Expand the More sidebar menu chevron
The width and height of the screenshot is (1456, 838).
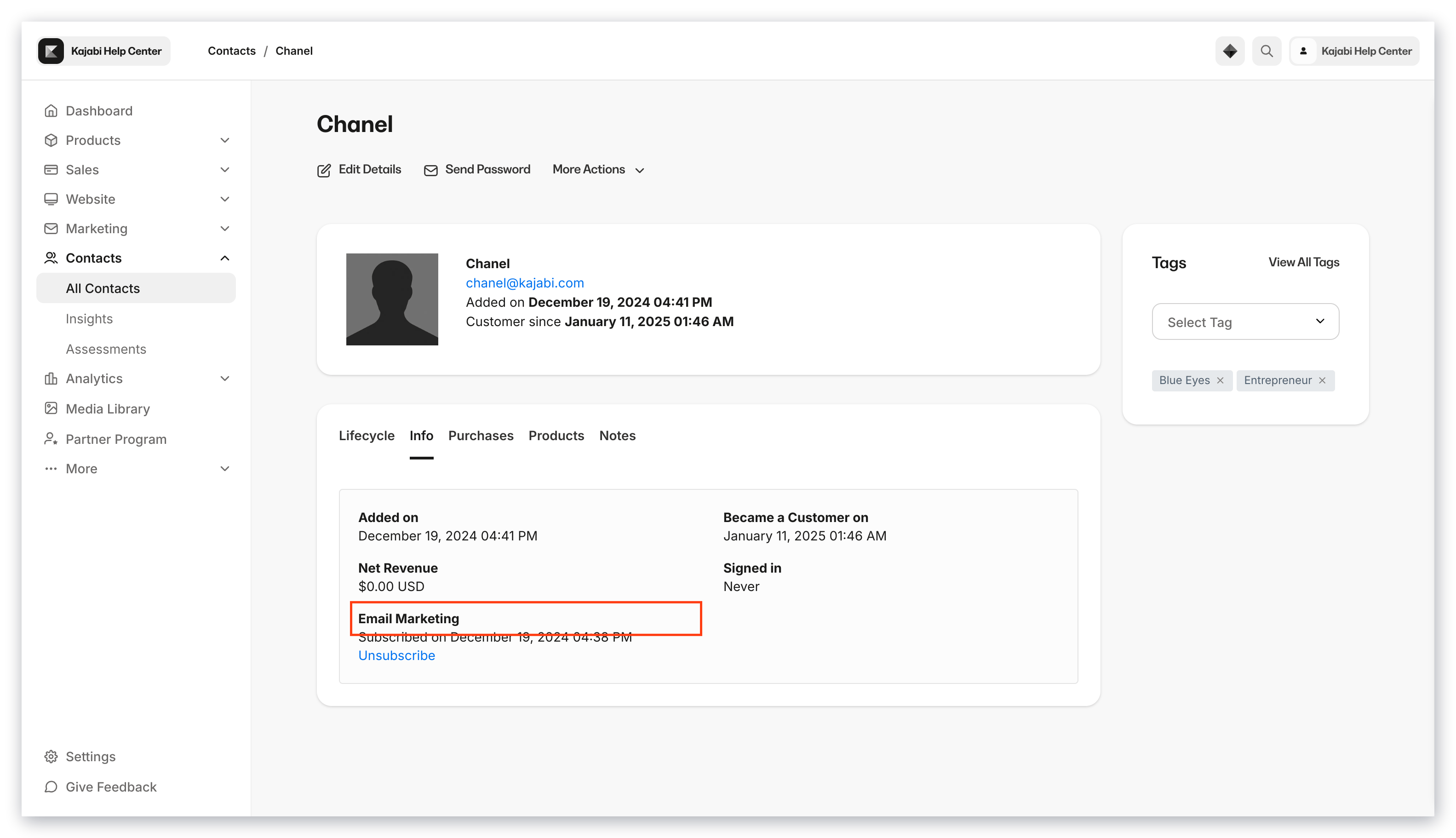coord(224,468)
